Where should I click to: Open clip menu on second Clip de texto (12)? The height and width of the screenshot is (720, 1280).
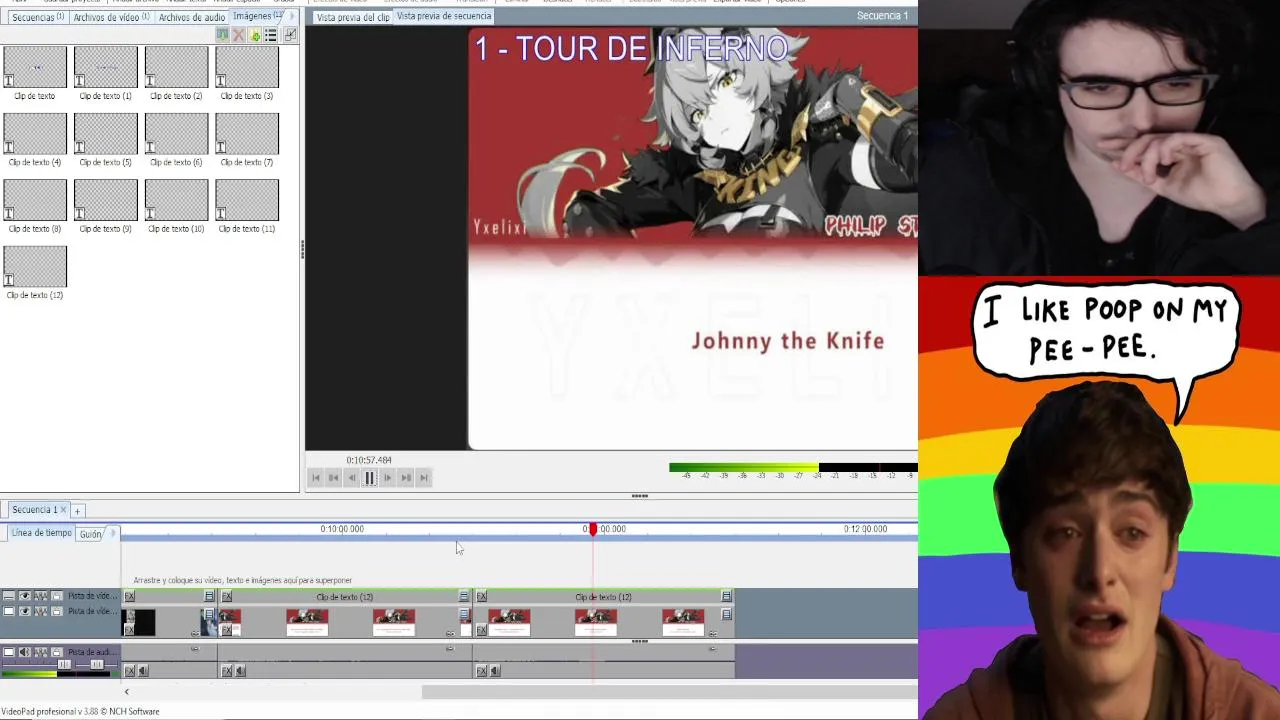pos(726,597)
